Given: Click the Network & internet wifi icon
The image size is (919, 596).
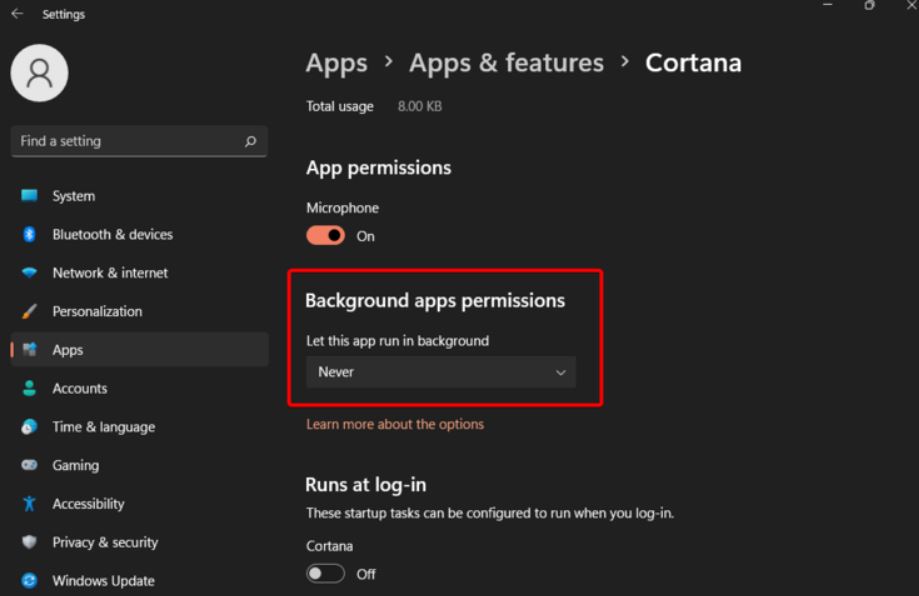Looking at the screenshot, I should tap(29, 273).
